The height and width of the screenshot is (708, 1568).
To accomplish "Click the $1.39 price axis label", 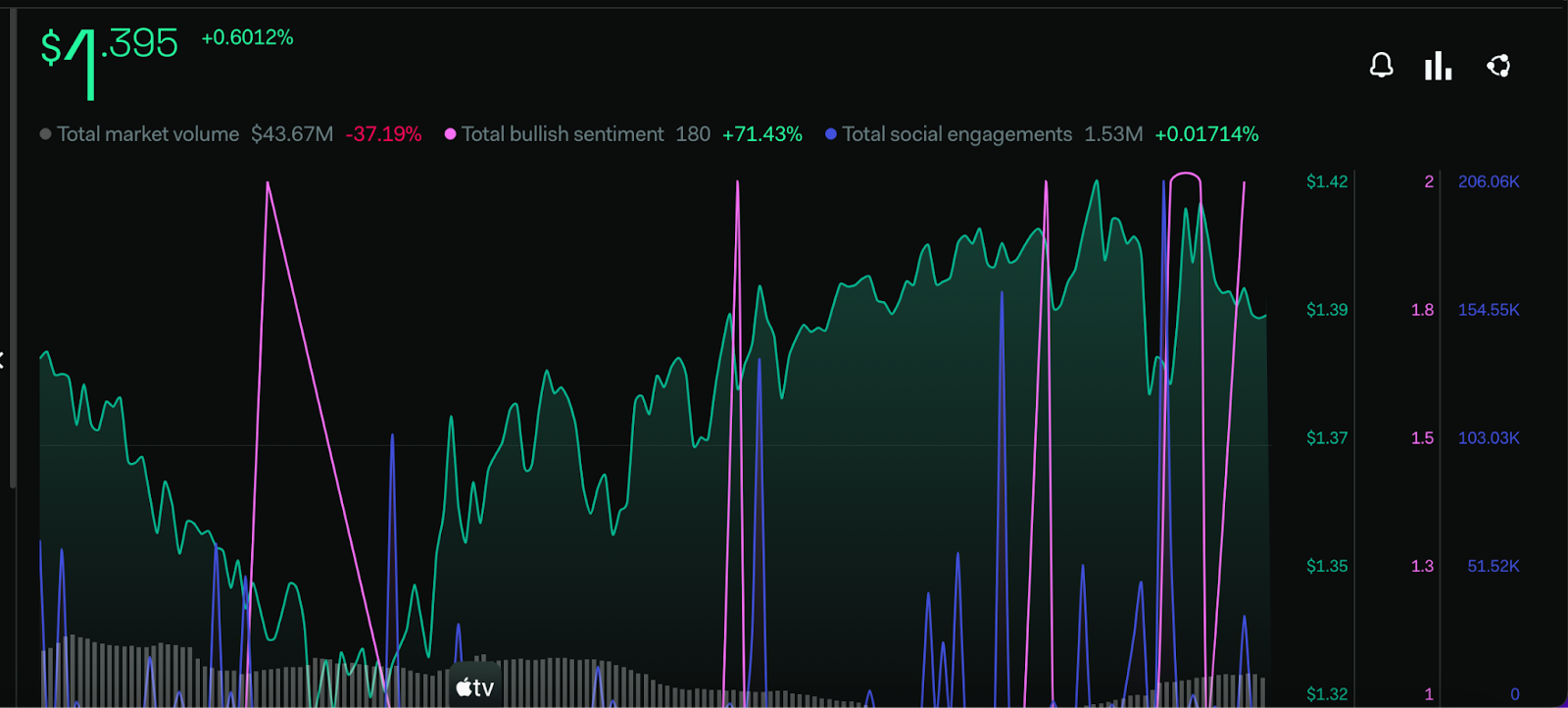I will click(1327, 310).
